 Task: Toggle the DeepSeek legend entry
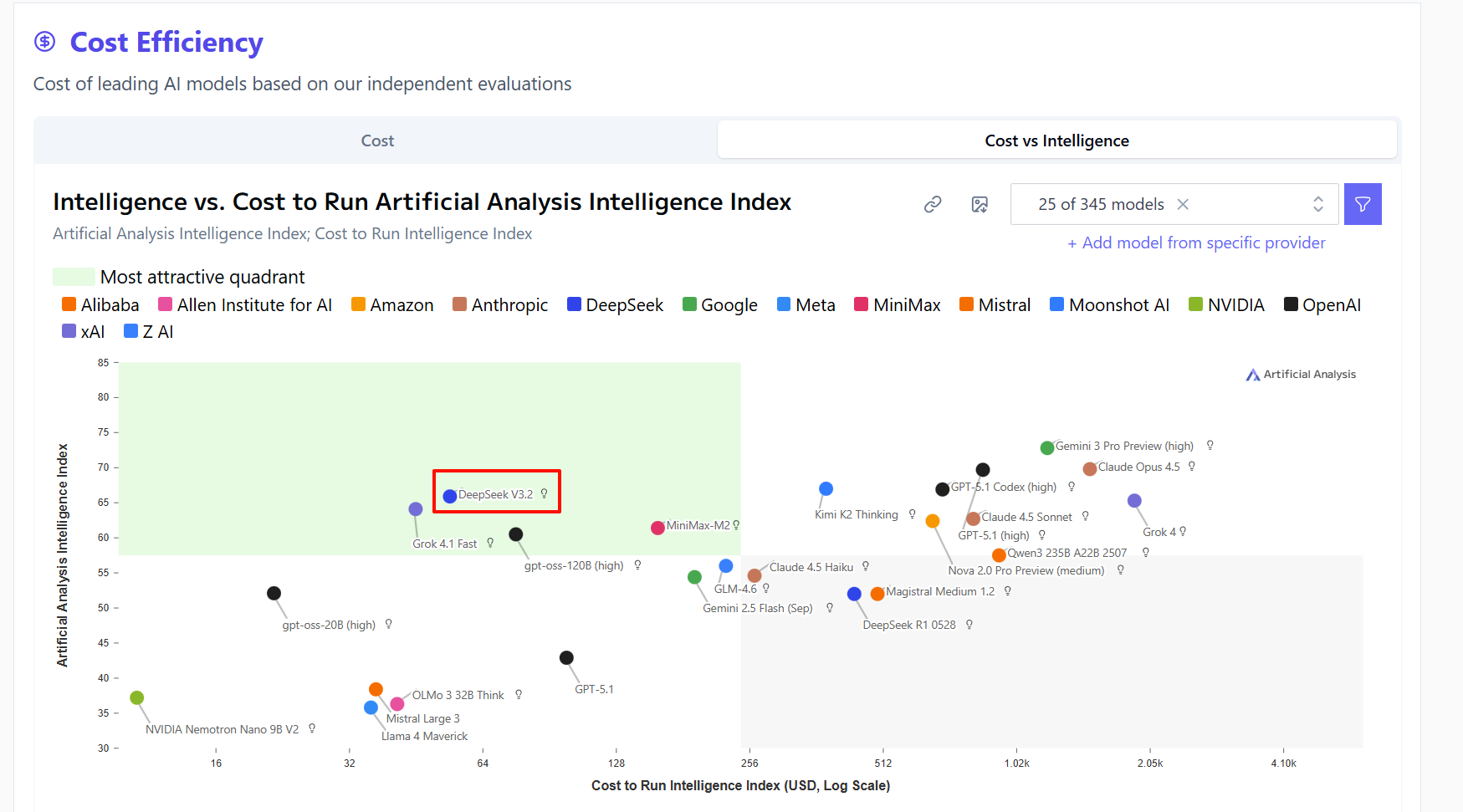615,305
